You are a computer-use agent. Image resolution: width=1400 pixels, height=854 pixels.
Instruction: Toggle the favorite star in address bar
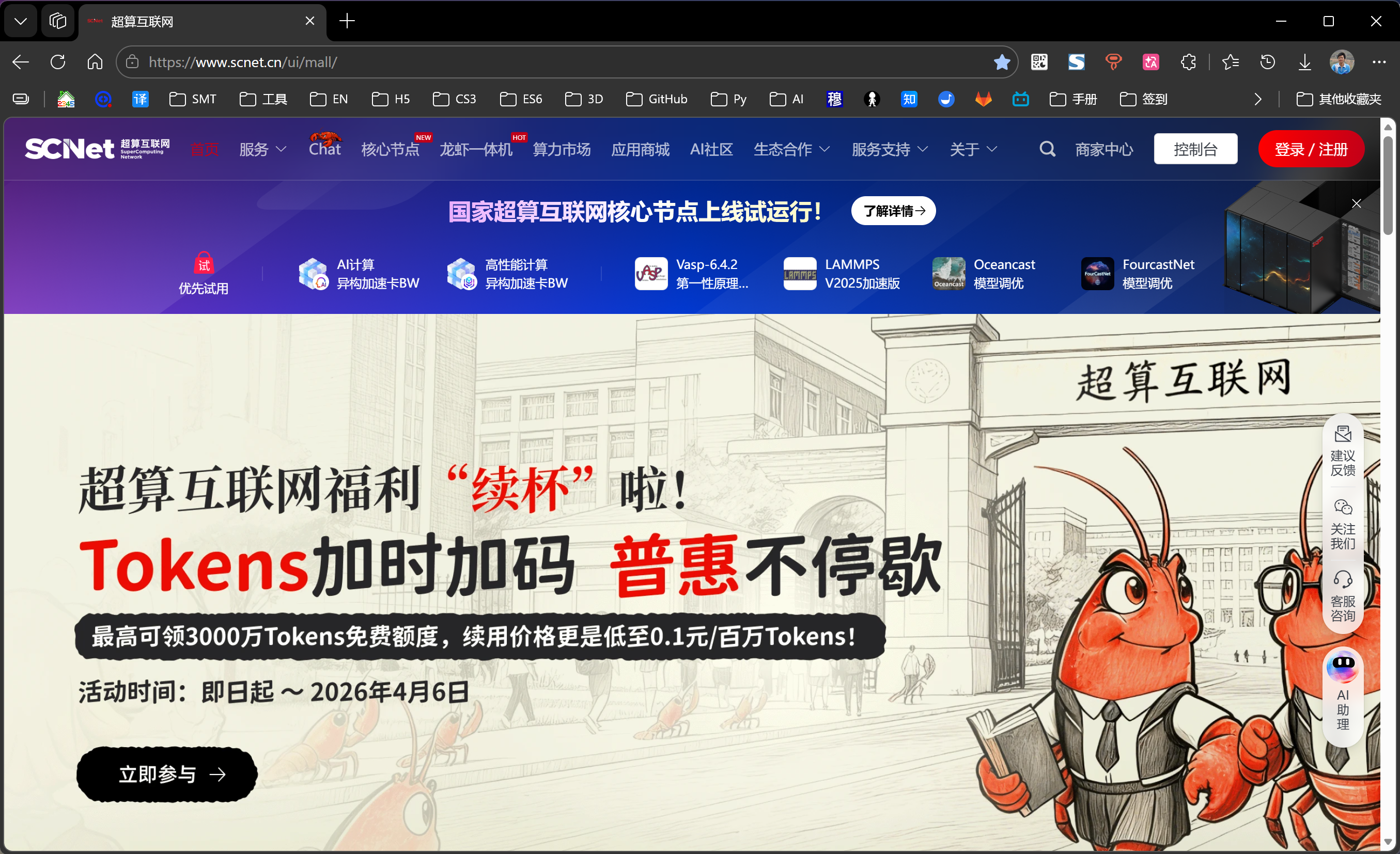coord(1002,62)
